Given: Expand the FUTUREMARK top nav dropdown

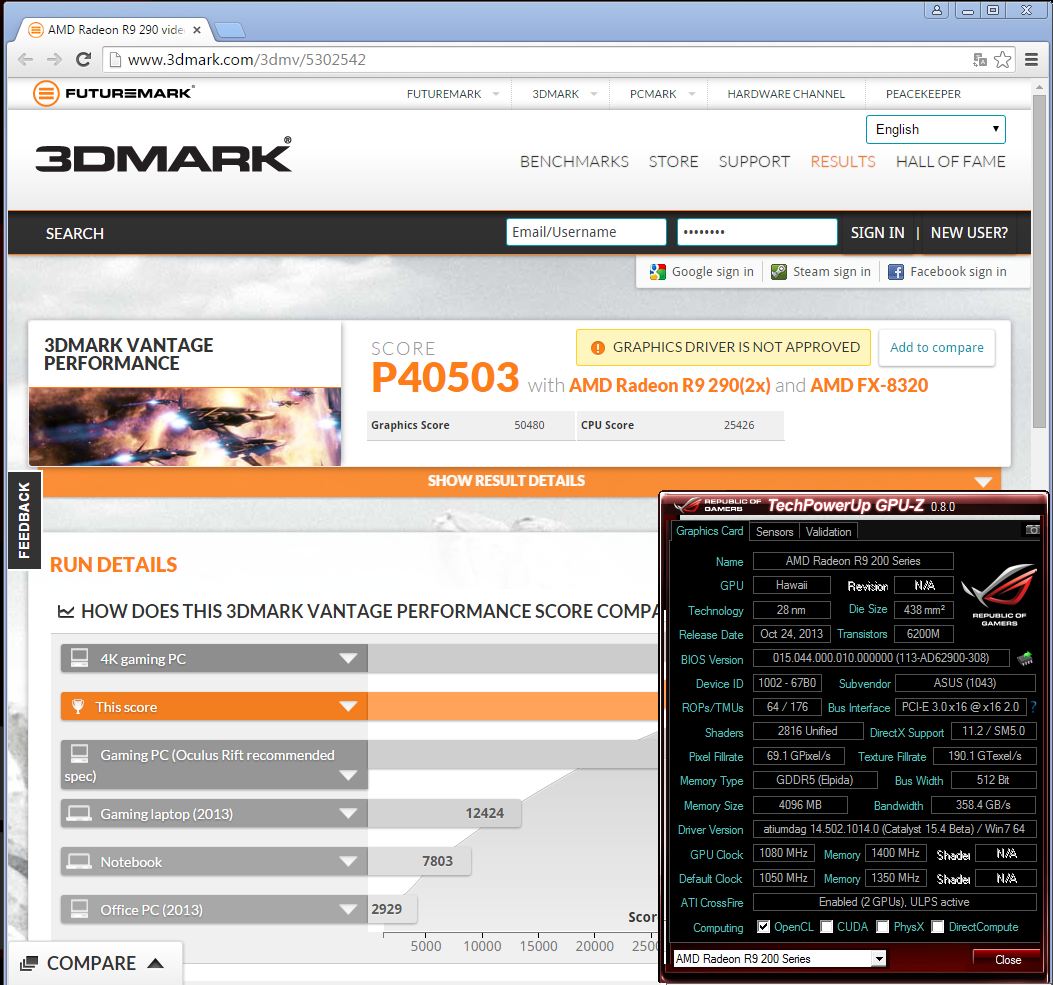Looking at the screenshot, I should coord(496,94).
